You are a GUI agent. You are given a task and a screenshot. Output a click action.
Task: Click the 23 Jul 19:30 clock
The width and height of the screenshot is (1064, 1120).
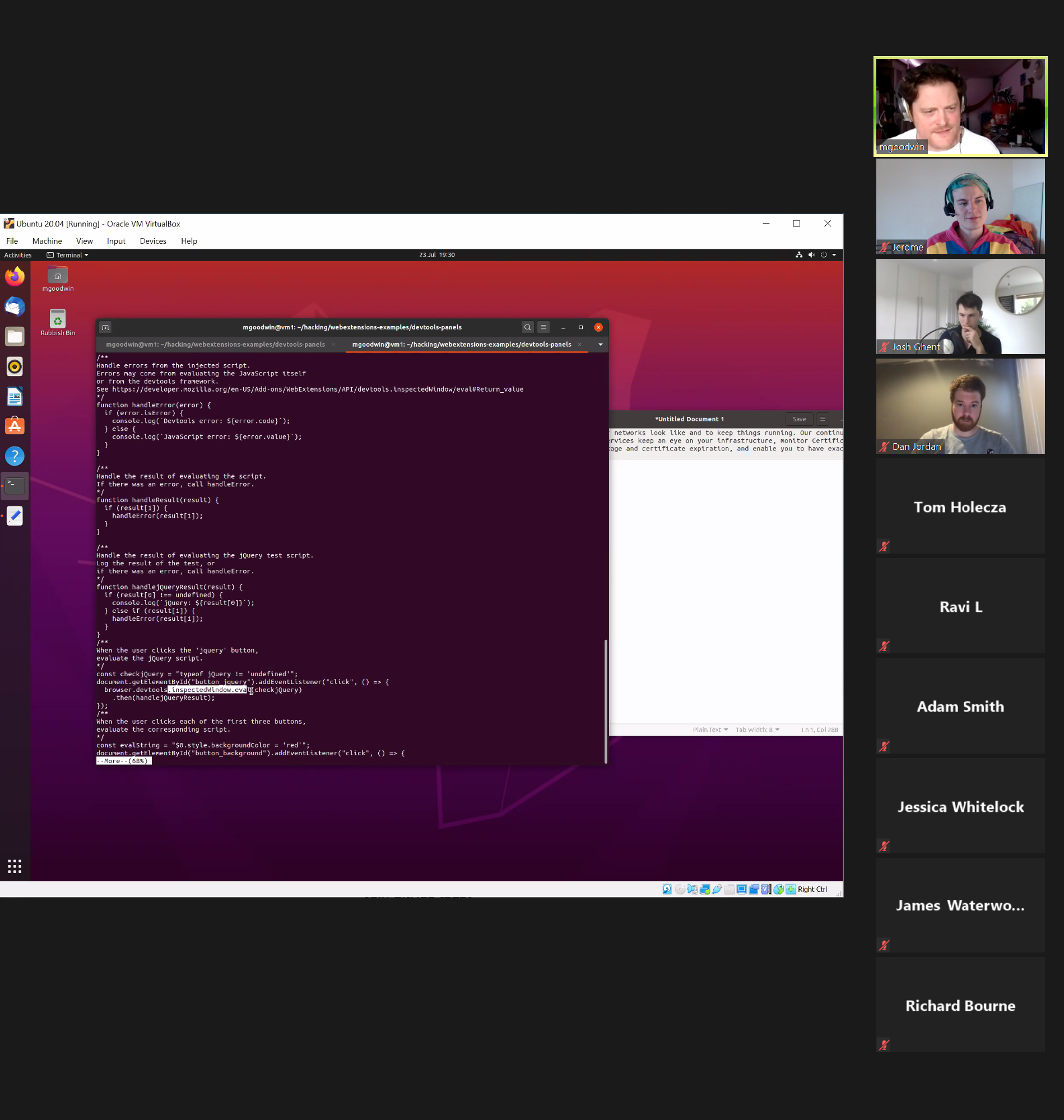436,255
